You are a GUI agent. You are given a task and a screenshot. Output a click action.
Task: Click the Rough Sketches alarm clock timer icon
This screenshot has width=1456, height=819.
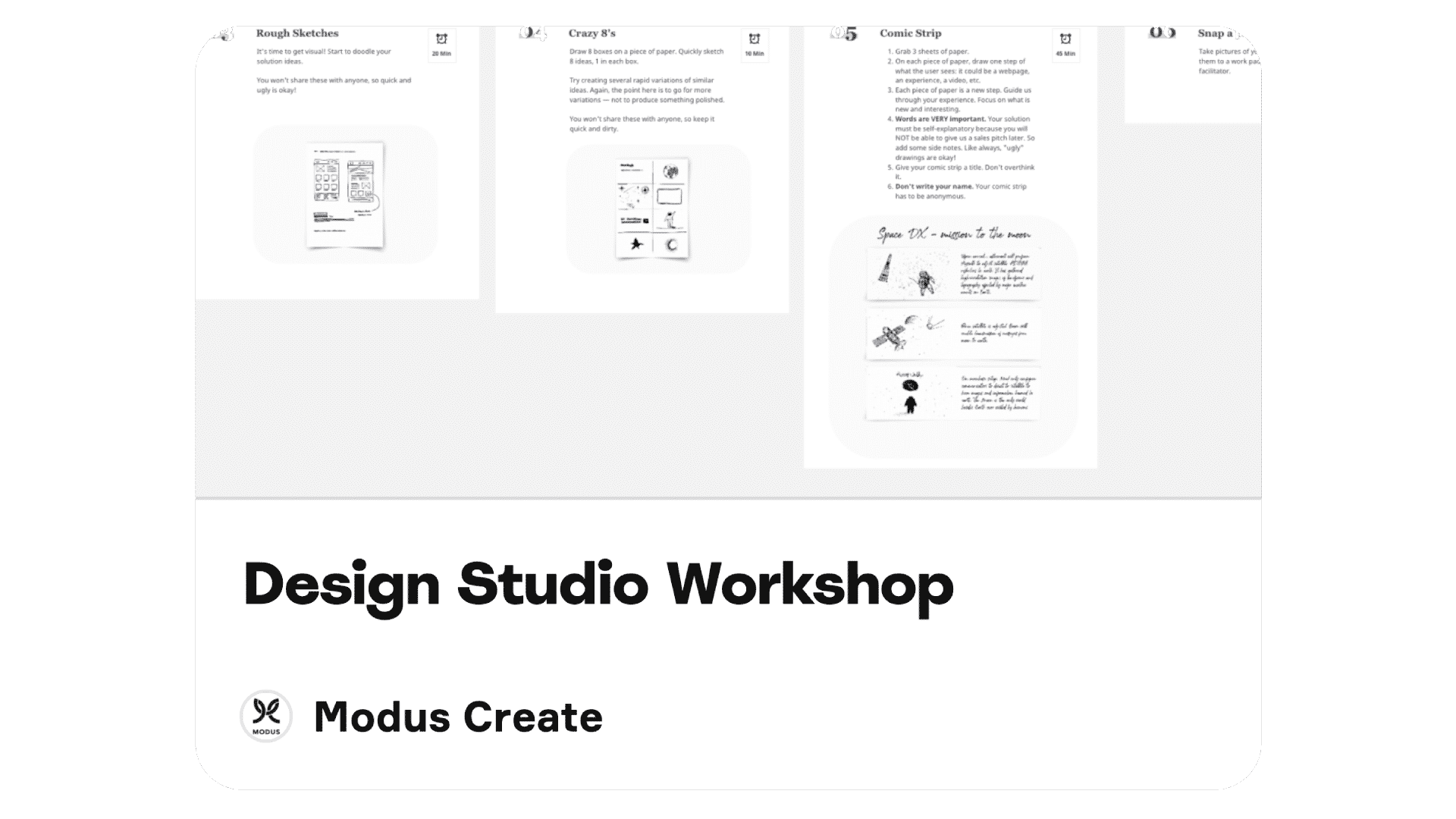pos(441,39)
